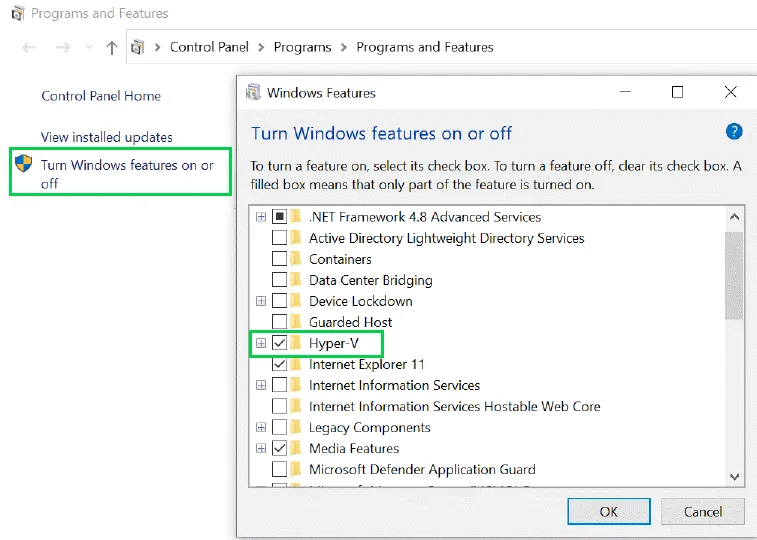The width and height of the screenshot is (757, 540).
Task: Close the Windows Features dialog
Action: point(730,92)
